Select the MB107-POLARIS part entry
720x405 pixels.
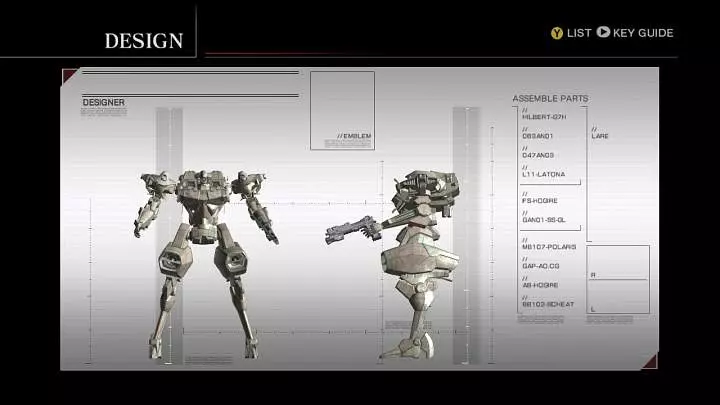pyautogui.click(x=549, y=247)
